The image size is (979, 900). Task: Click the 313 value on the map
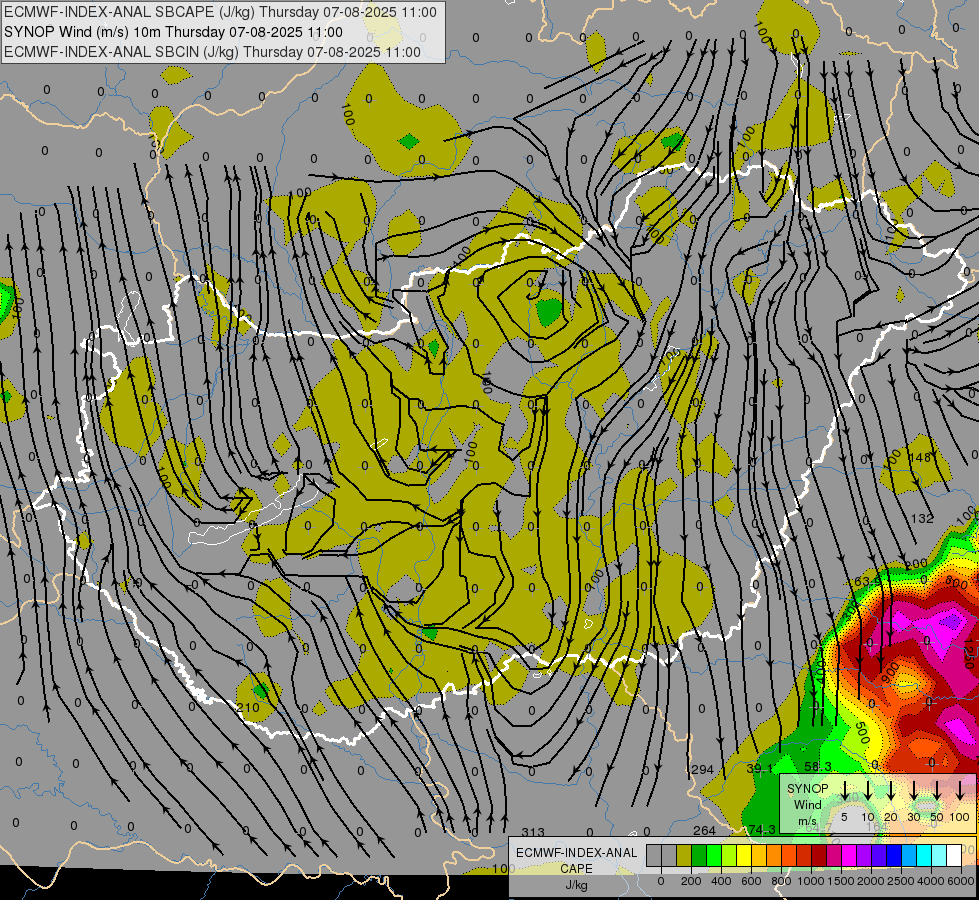[x=533, y=833]
